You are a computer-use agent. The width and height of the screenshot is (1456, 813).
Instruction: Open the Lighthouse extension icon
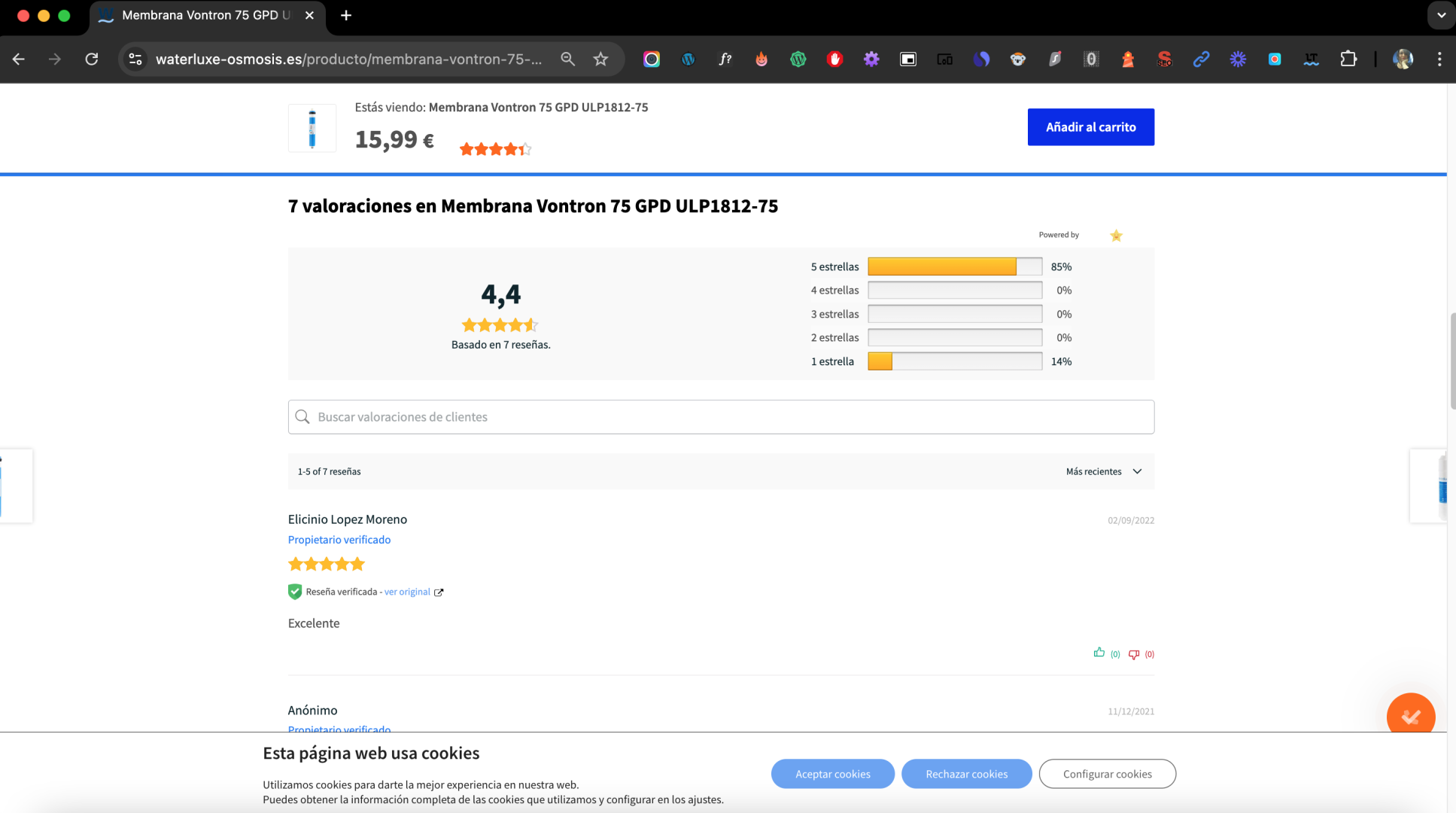point(1128,59)
